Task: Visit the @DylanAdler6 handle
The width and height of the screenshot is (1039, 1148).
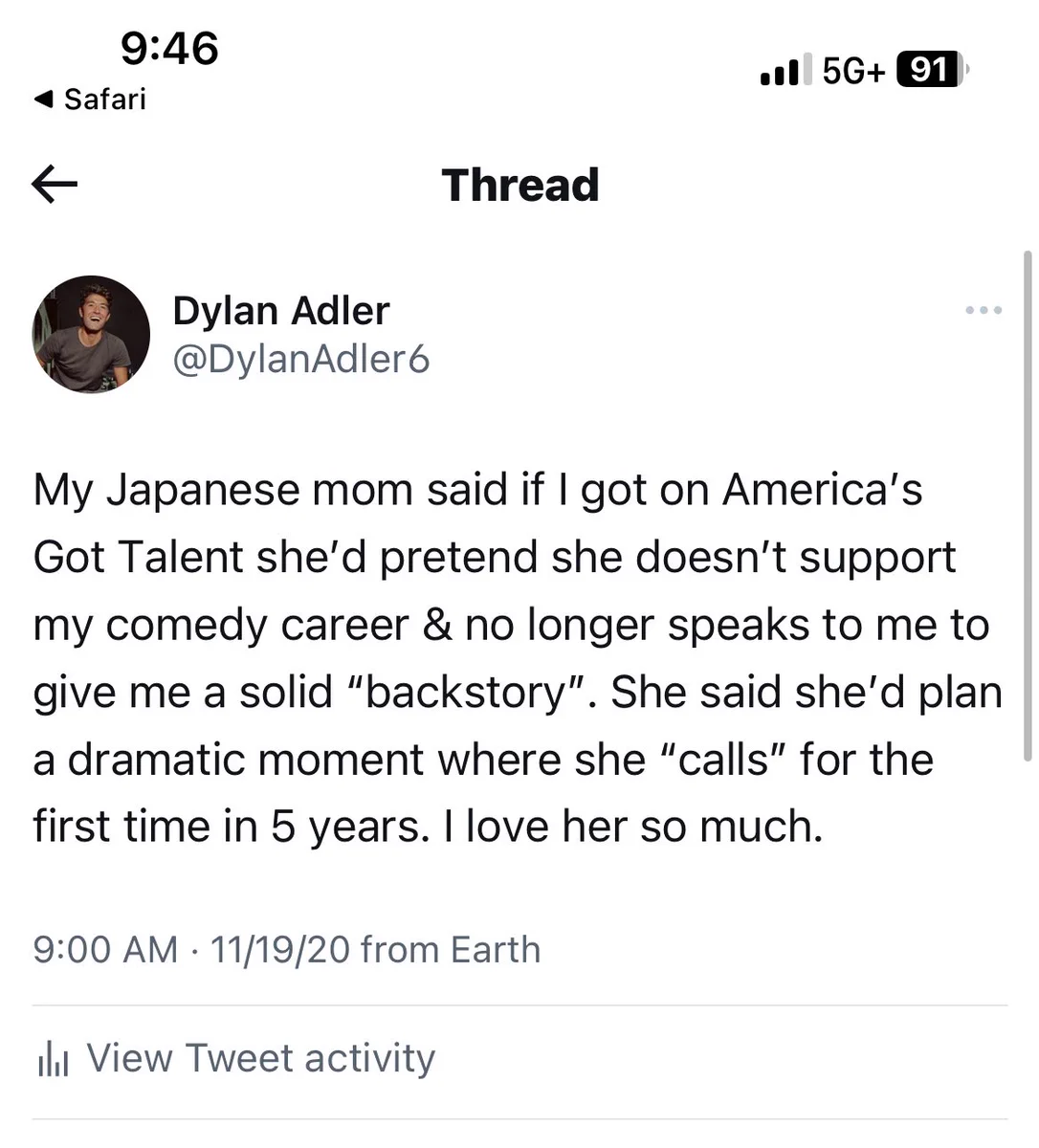Action: (x=301, y=360)
